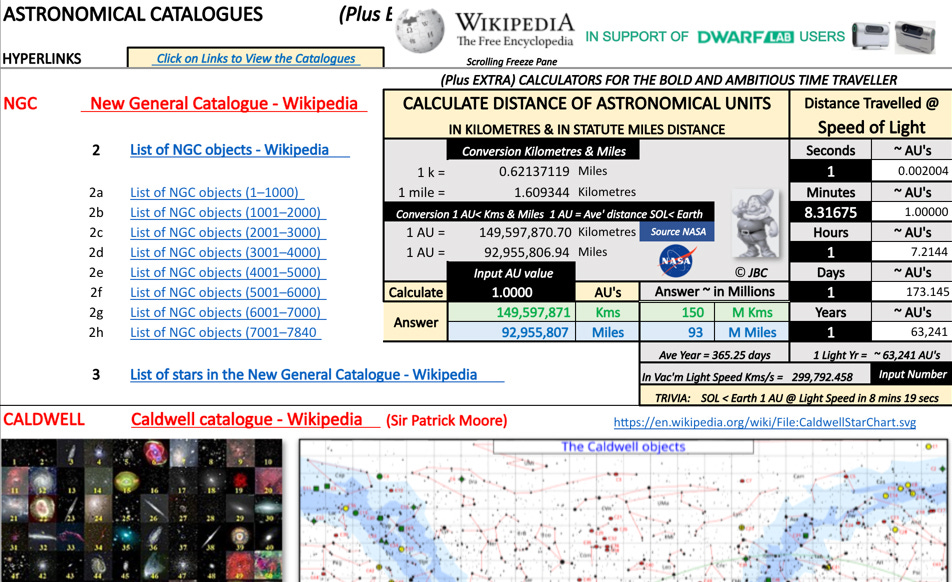
Task: Click the Wikipedia globe logo
Action: (420, 30)
